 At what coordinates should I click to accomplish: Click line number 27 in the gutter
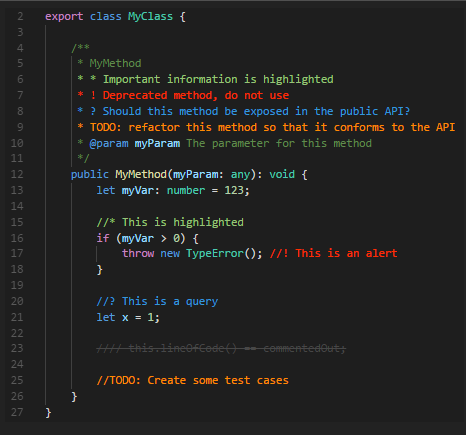[17, 412]
